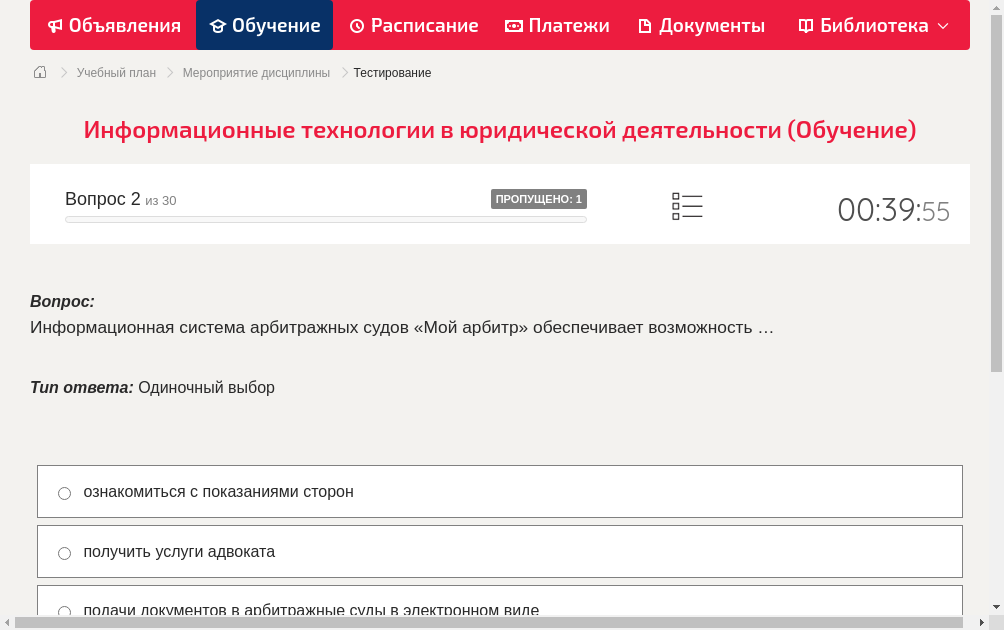
Task: Open the Платежи menu item
Action: [x=557, y=25]
